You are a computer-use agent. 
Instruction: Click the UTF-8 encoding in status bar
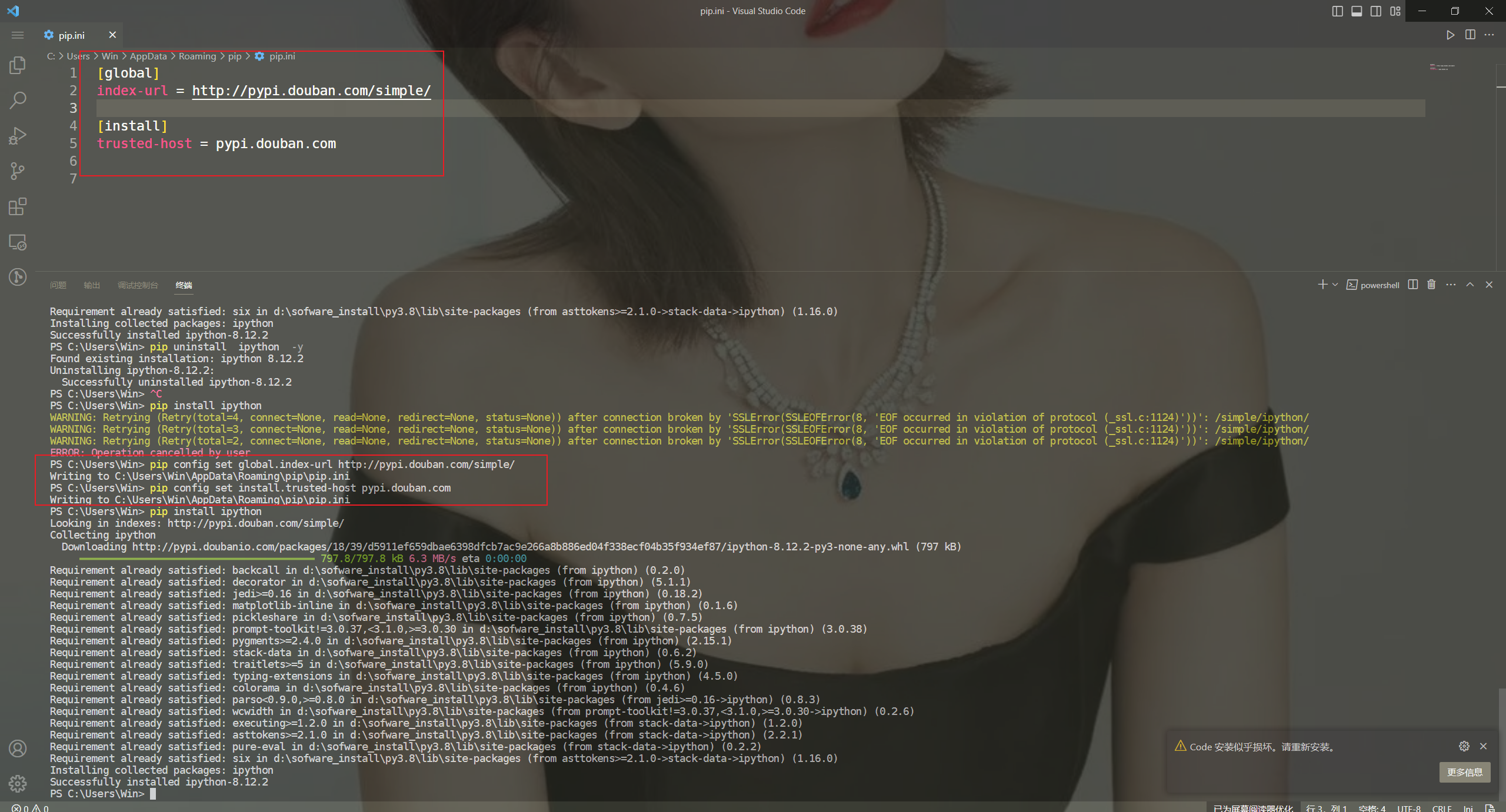coord(1409,808)
